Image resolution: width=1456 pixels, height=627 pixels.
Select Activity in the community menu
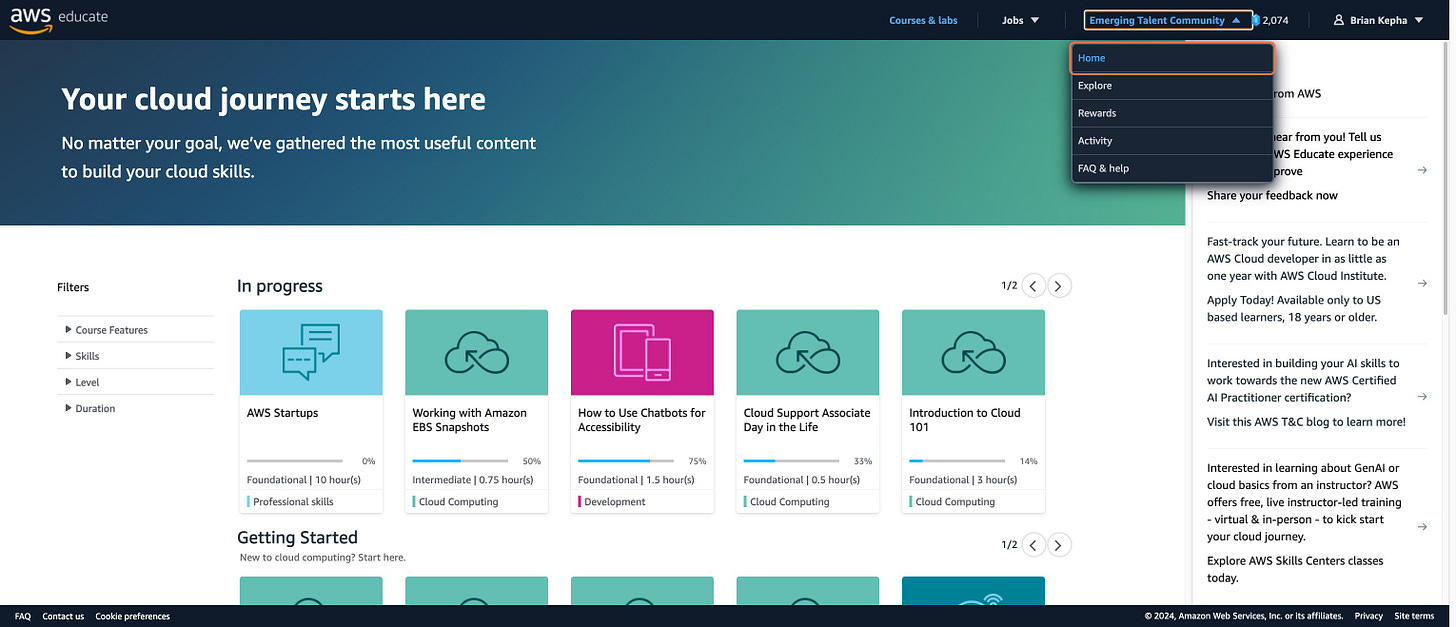click(x=1172, y=141)
